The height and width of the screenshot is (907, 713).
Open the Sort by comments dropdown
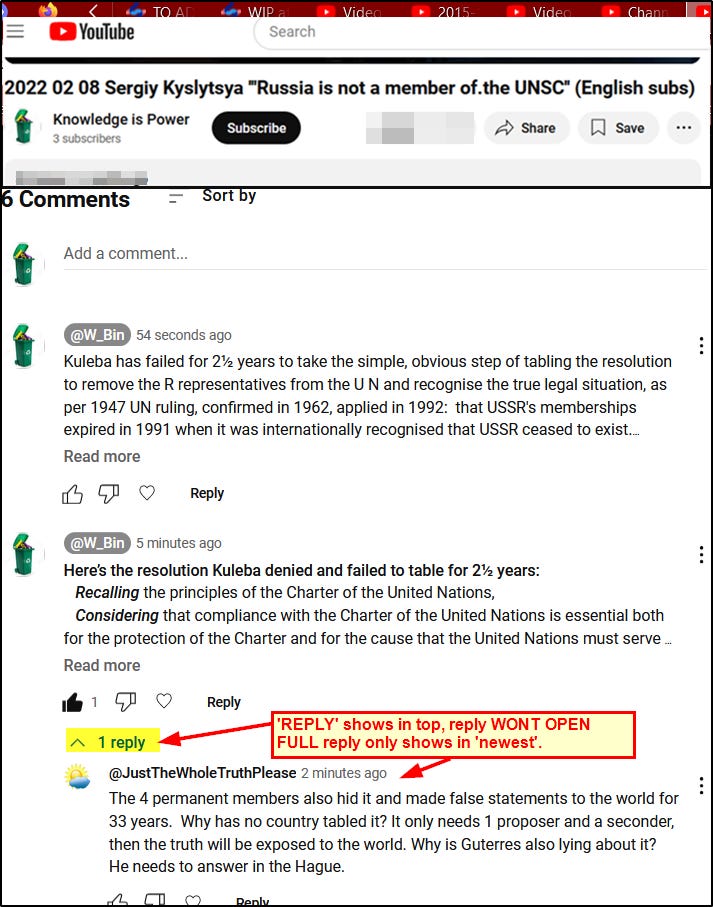213,197
